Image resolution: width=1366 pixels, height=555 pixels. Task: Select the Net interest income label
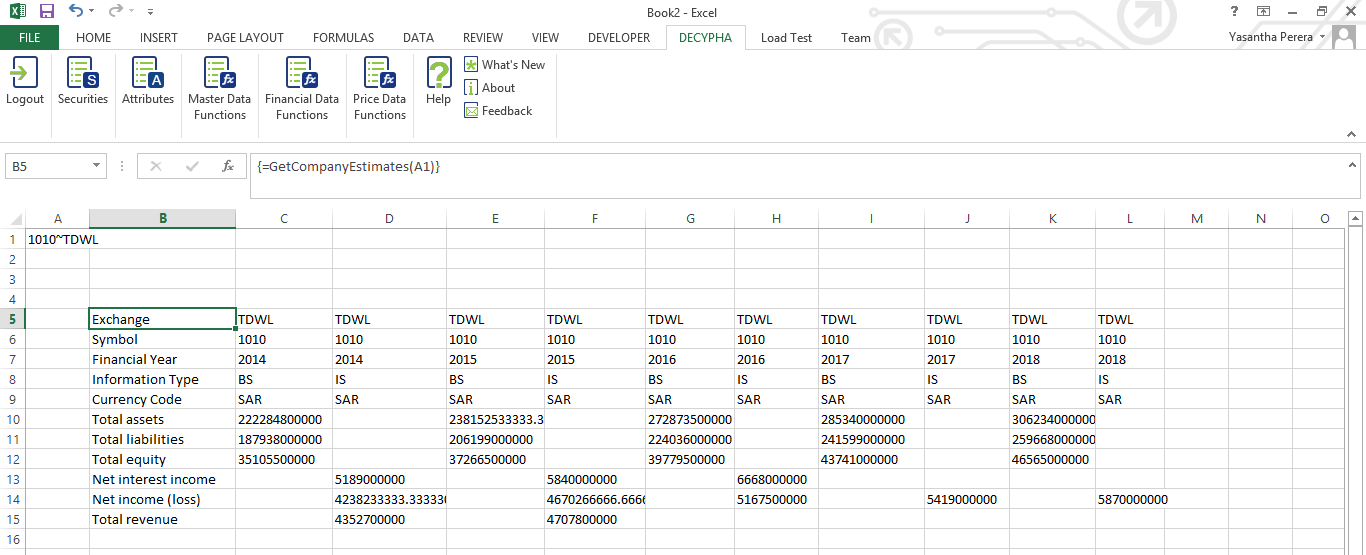[x=162, y=479]
